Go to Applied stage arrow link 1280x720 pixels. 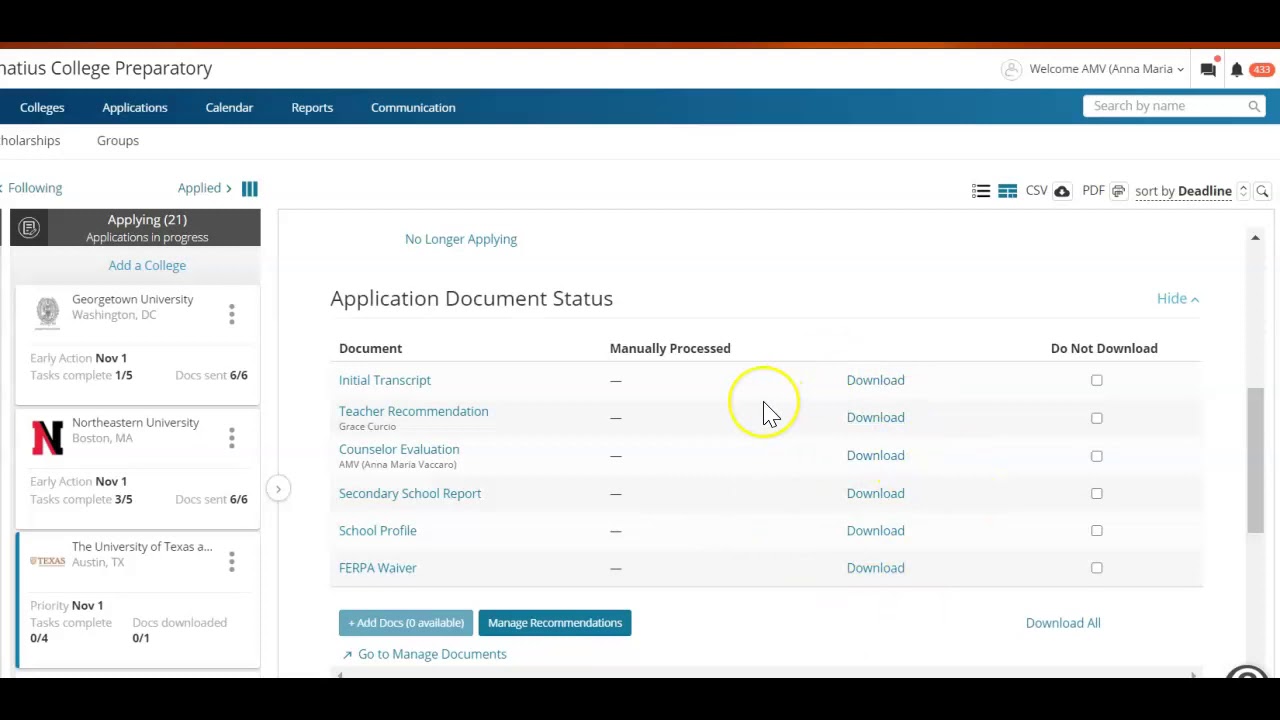[x=205, y=188]
